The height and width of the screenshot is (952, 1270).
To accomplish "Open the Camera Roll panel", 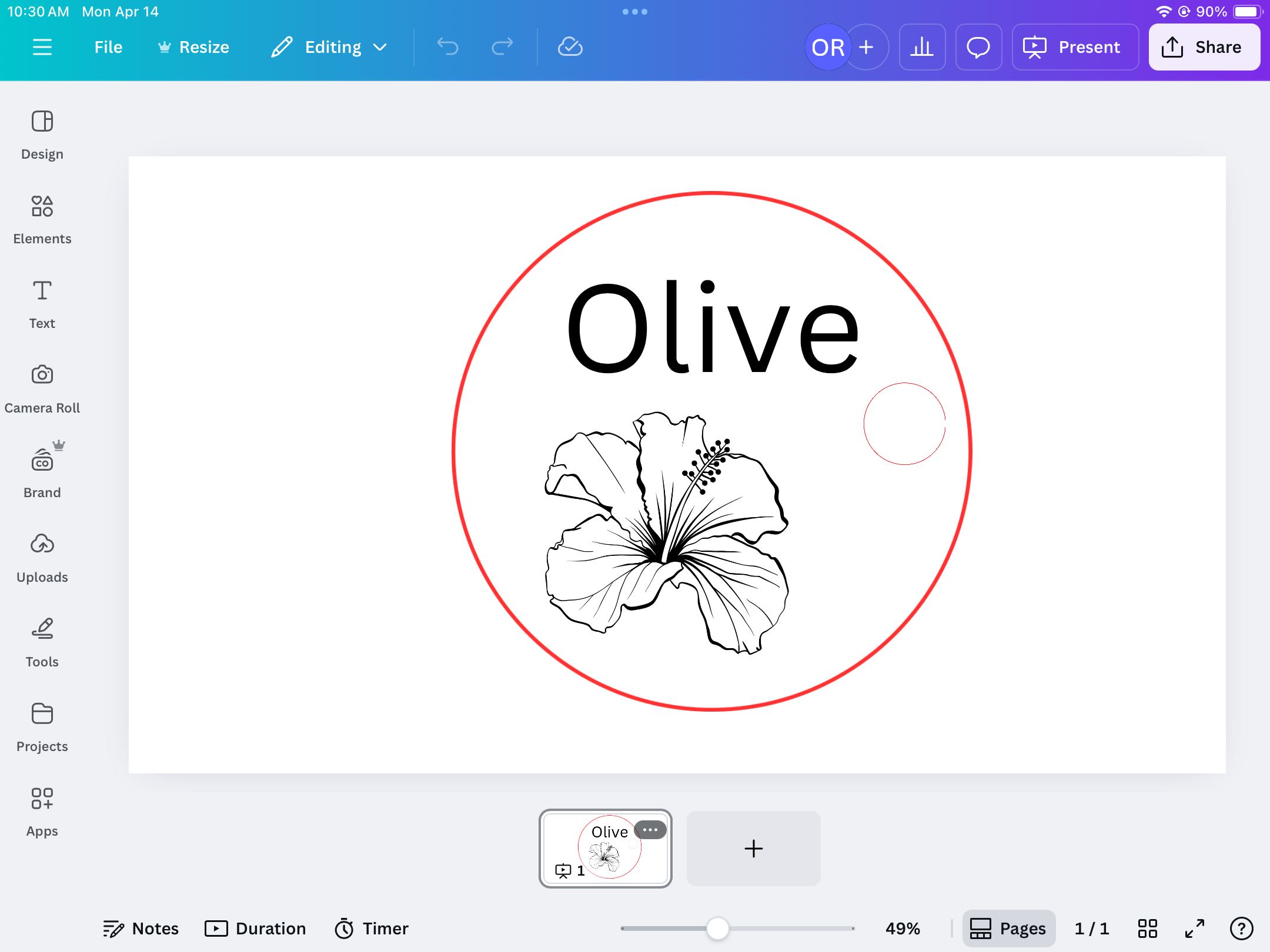I will point(42,389).
